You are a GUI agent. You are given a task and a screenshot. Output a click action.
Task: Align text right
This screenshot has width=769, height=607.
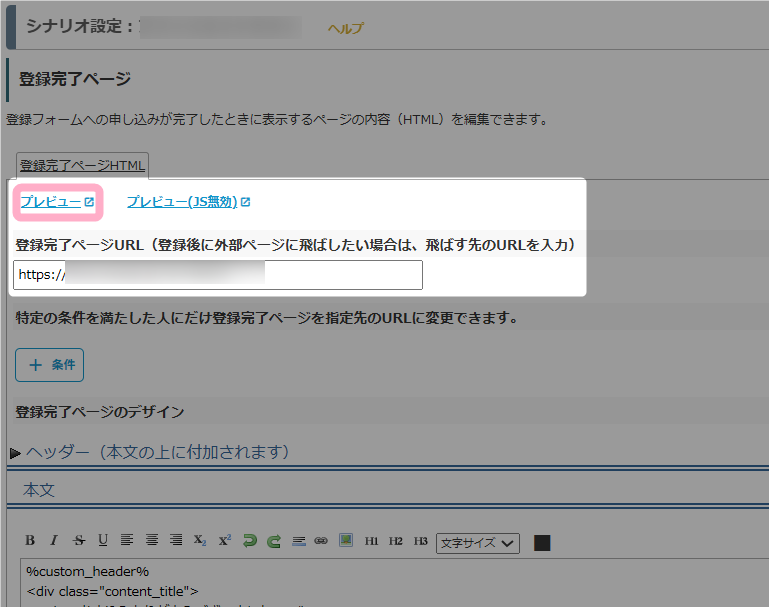click(176, 540)
